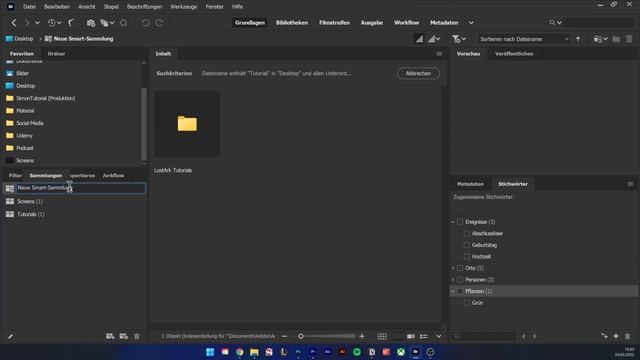Open the recent files clock icon

click(51, 23)
